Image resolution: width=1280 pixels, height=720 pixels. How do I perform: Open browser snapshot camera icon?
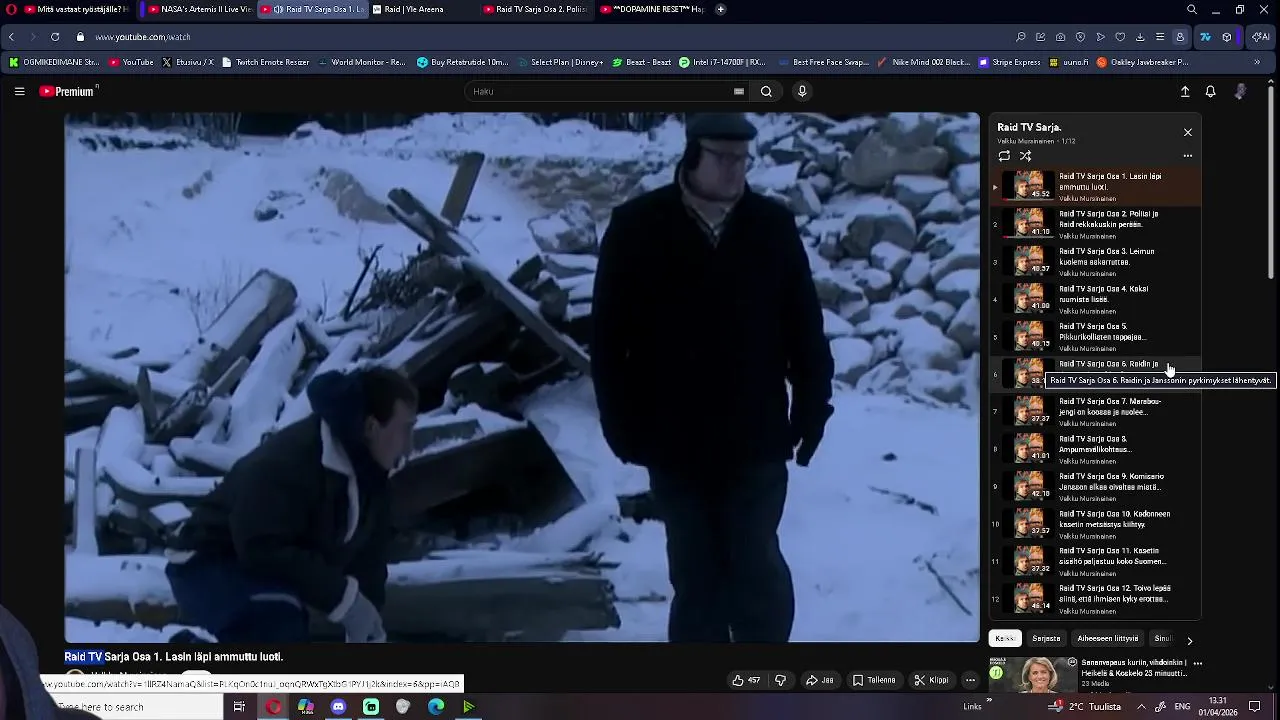point(1060,37)
